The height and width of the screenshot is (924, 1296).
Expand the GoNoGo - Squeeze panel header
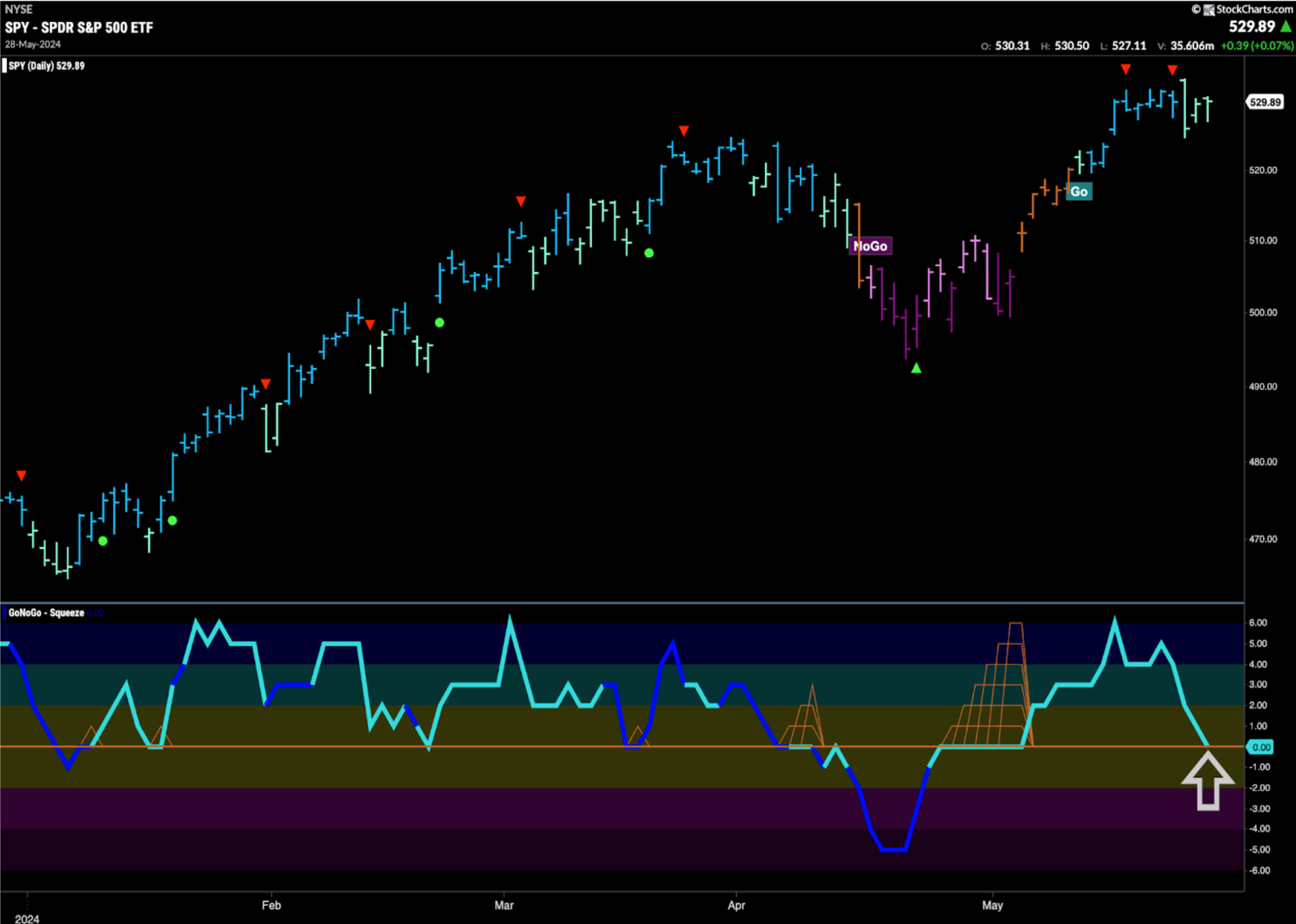(47, 613)
